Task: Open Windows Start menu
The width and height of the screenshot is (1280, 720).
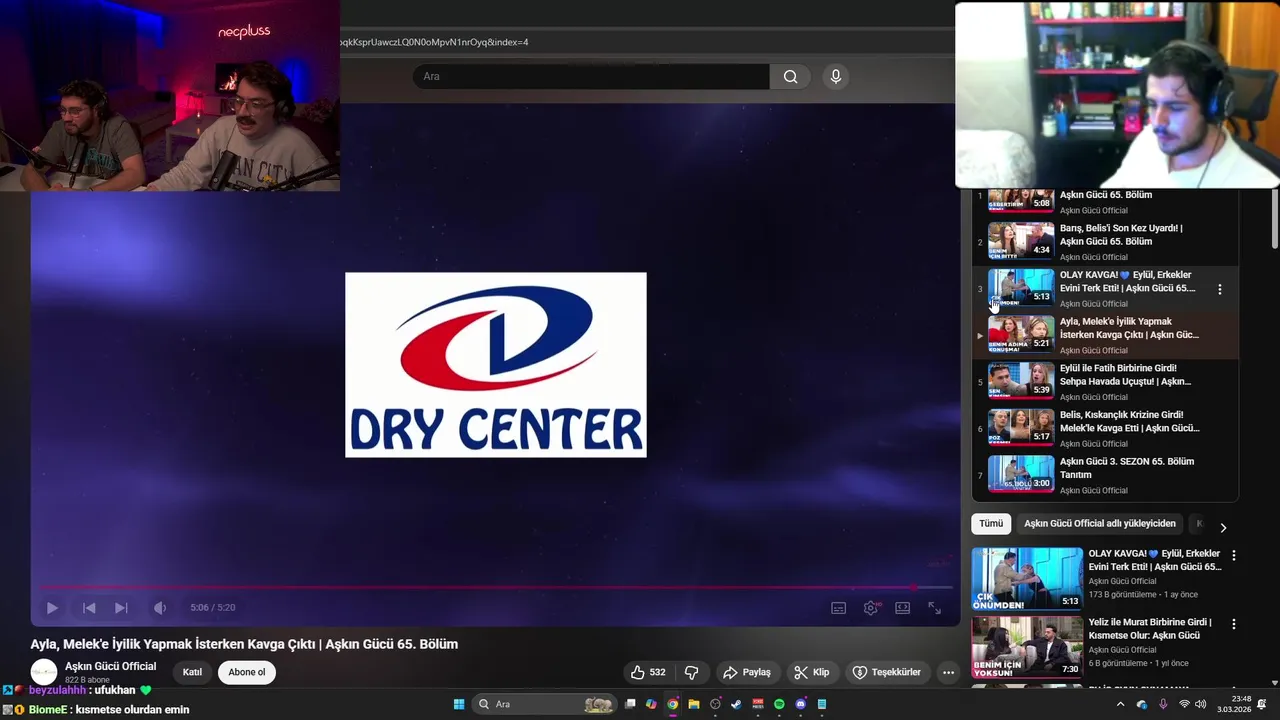Action: 459,704
